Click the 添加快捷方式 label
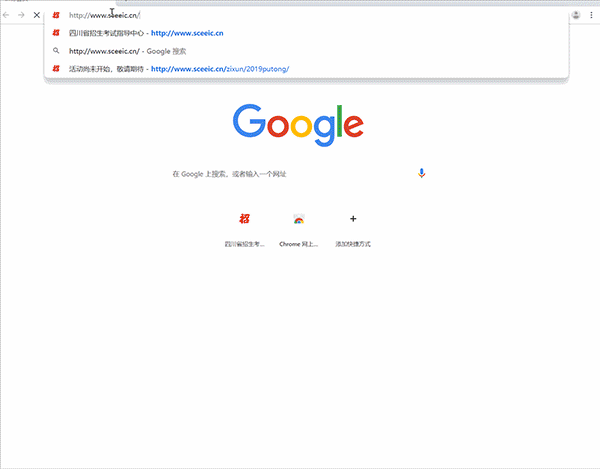 (x=353, y=244)
